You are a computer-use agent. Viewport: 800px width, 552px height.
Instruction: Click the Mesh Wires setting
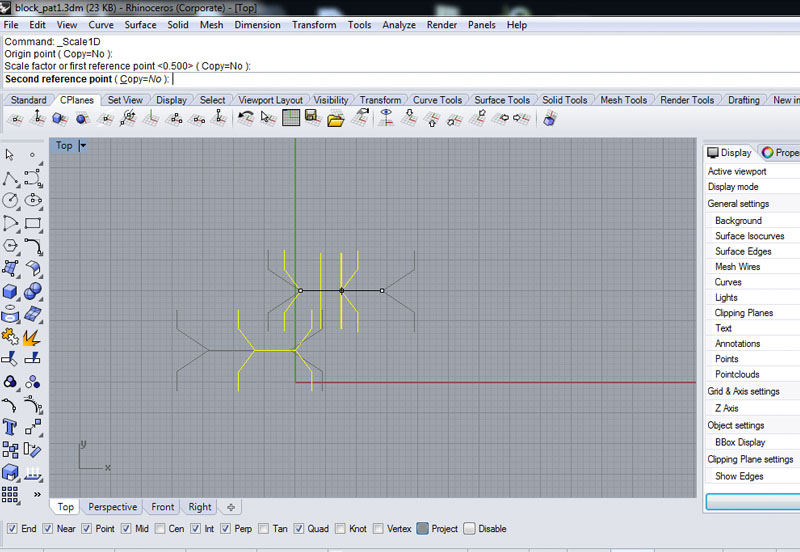[x=737, y=266]
